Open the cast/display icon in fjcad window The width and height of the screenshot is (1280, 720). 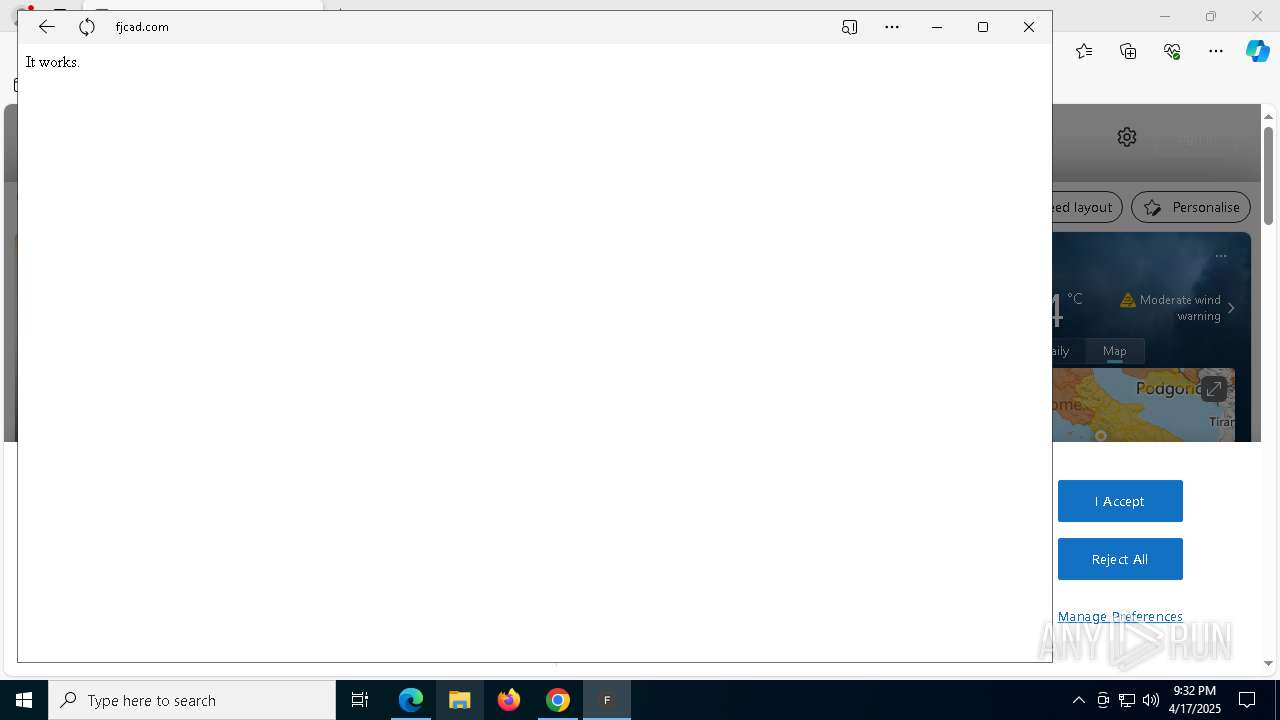849,27
